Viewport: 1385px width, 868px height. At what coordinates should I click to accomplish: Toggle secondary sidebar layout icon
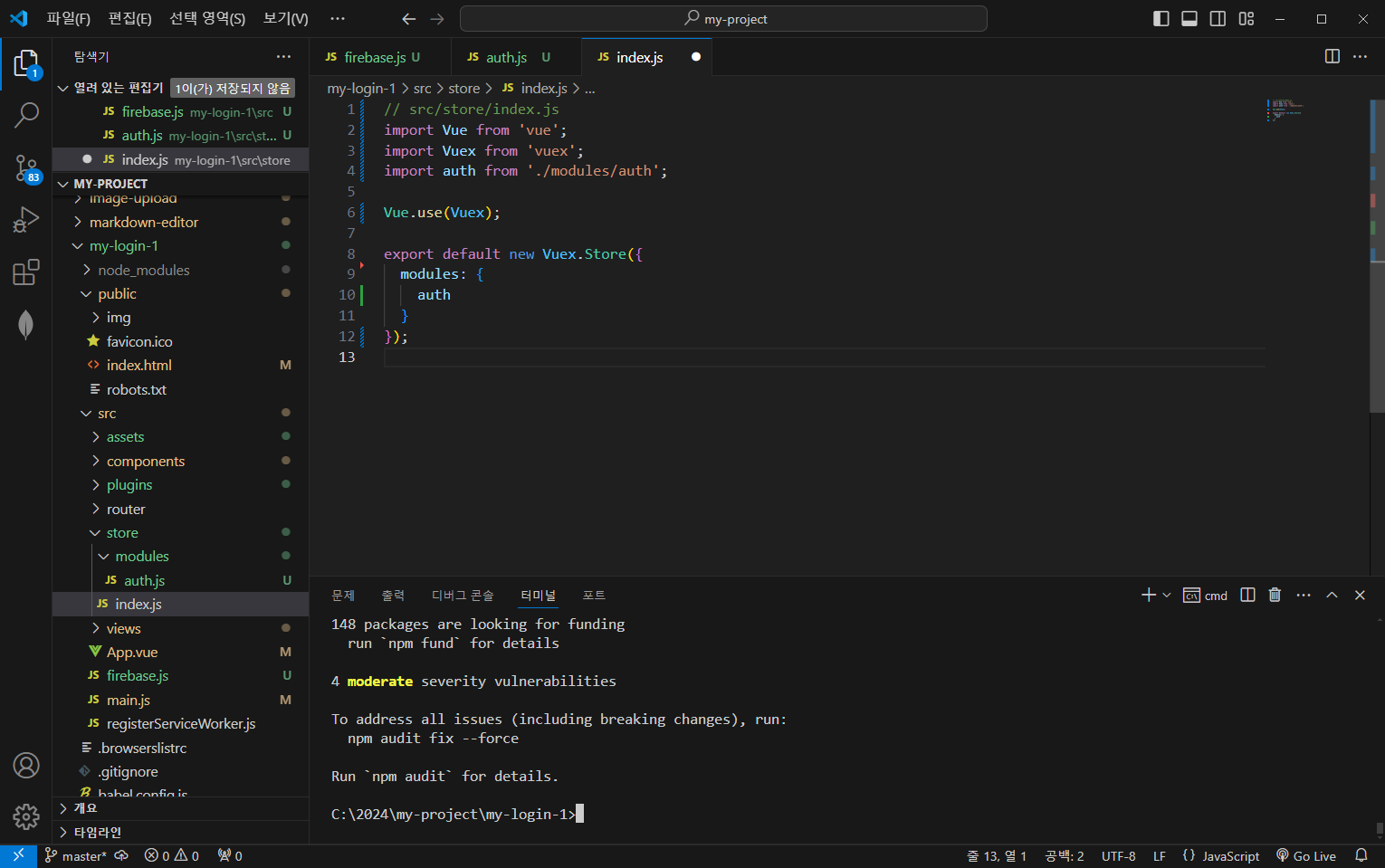pyautogui.click(x=1218, y=18)
